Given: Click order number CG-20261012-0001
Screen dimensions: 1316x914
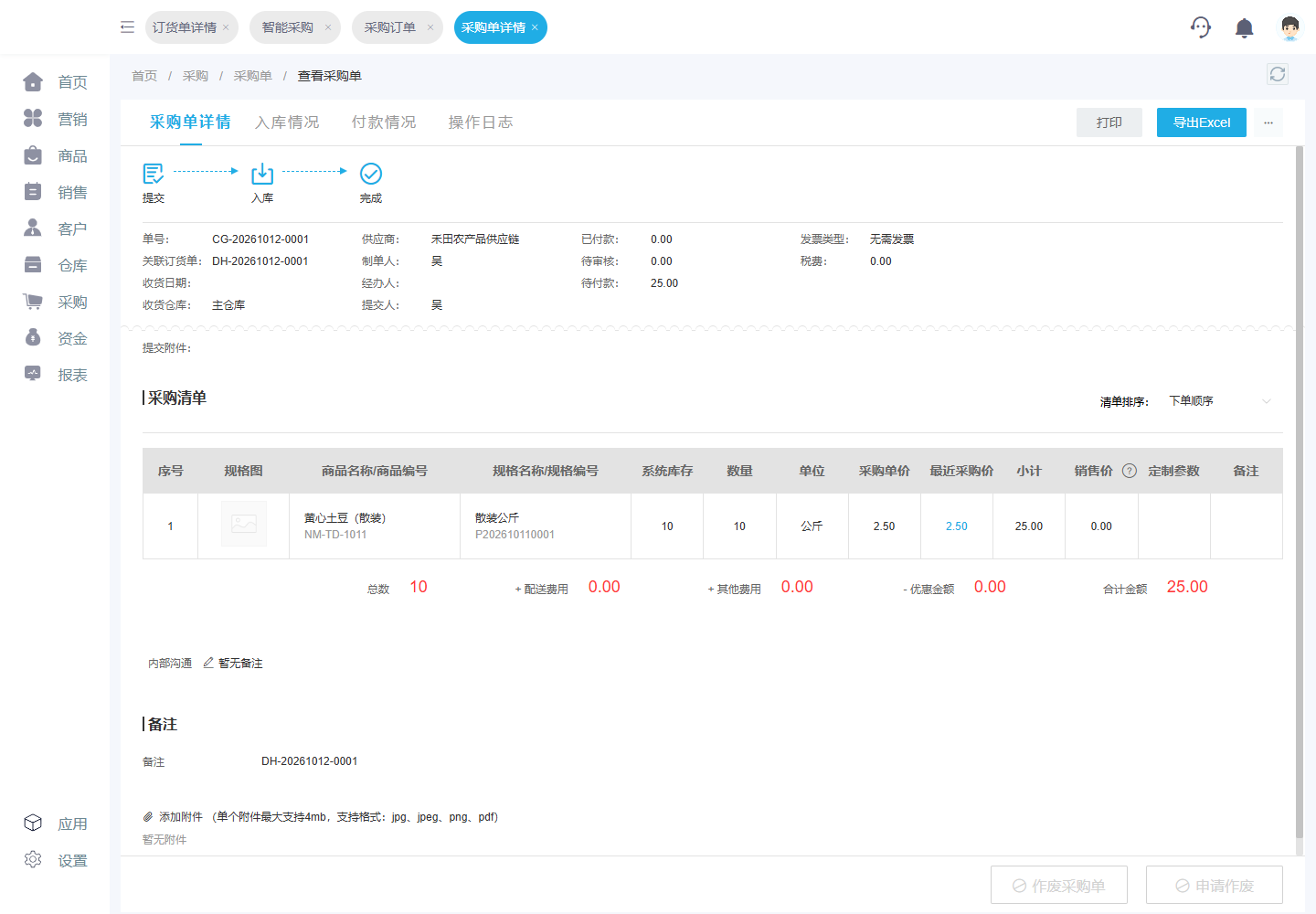Looking at the screenshot, I should point(260,239).
